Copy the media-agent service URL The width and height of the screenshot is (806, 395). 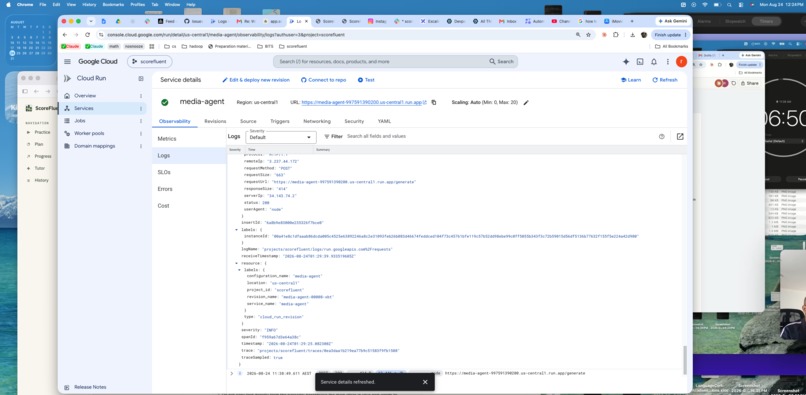434,102
